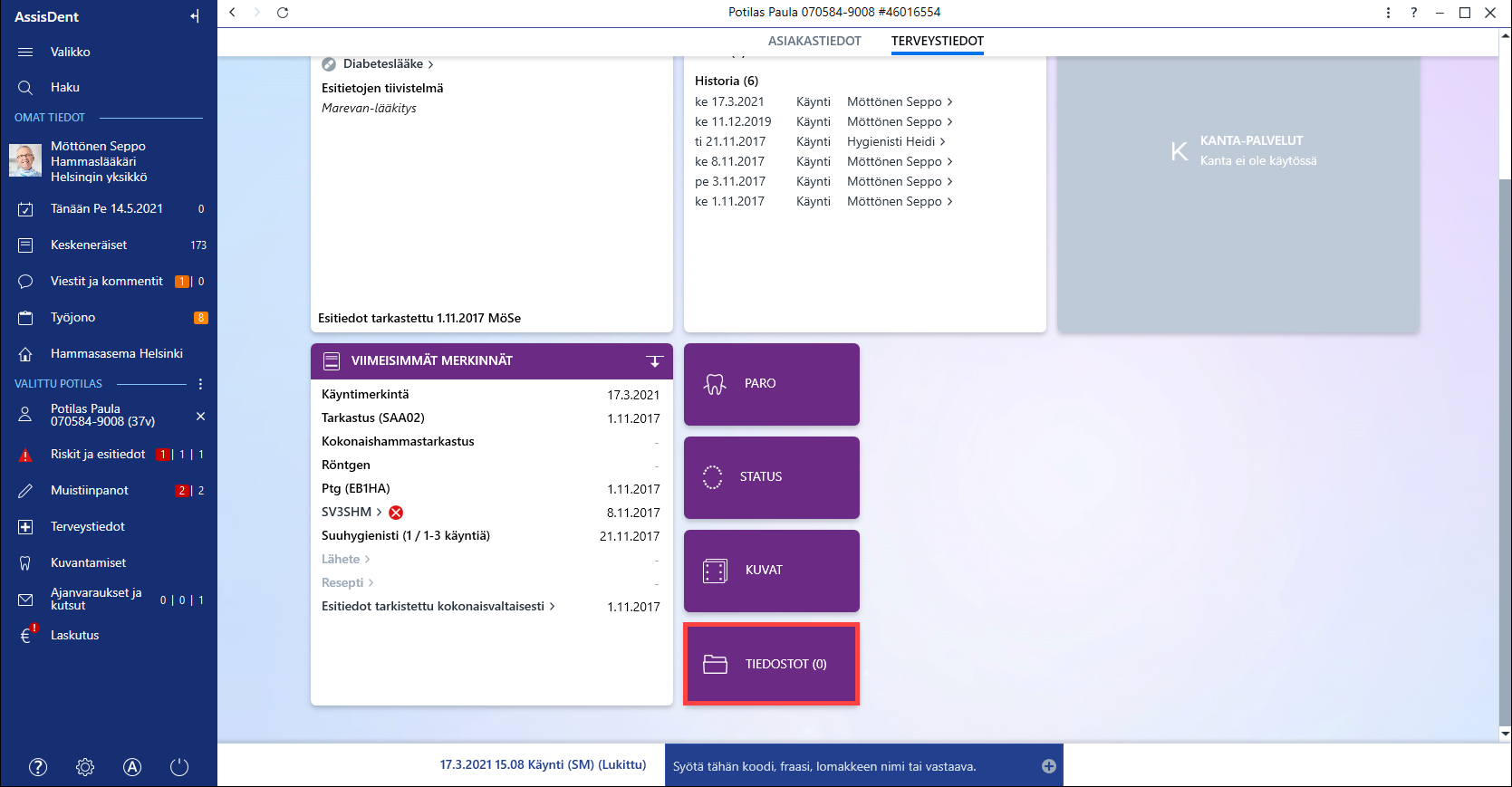Viewport: 1512px width, 787px height.
Task: Open the settings gear icon in sidebar
Action: click(85, 767)
